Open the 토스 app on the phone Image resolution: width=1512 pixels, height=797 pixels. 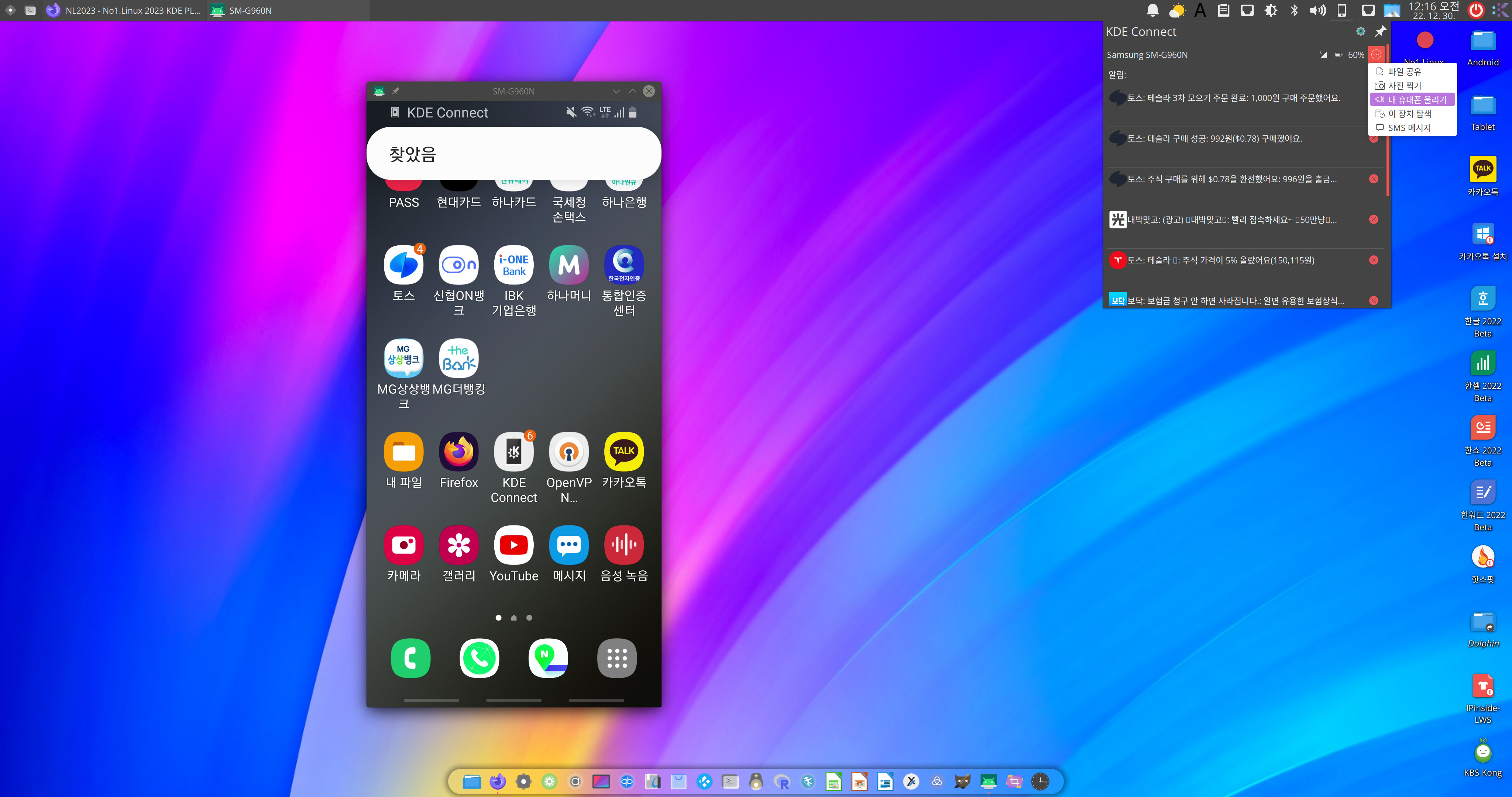pos(403,265)
